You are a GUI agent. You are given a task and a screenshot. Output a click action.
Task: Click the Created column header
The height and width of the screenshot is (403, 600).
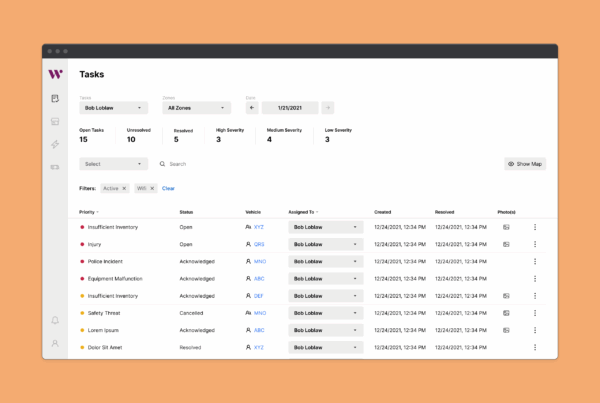point(383,212)
